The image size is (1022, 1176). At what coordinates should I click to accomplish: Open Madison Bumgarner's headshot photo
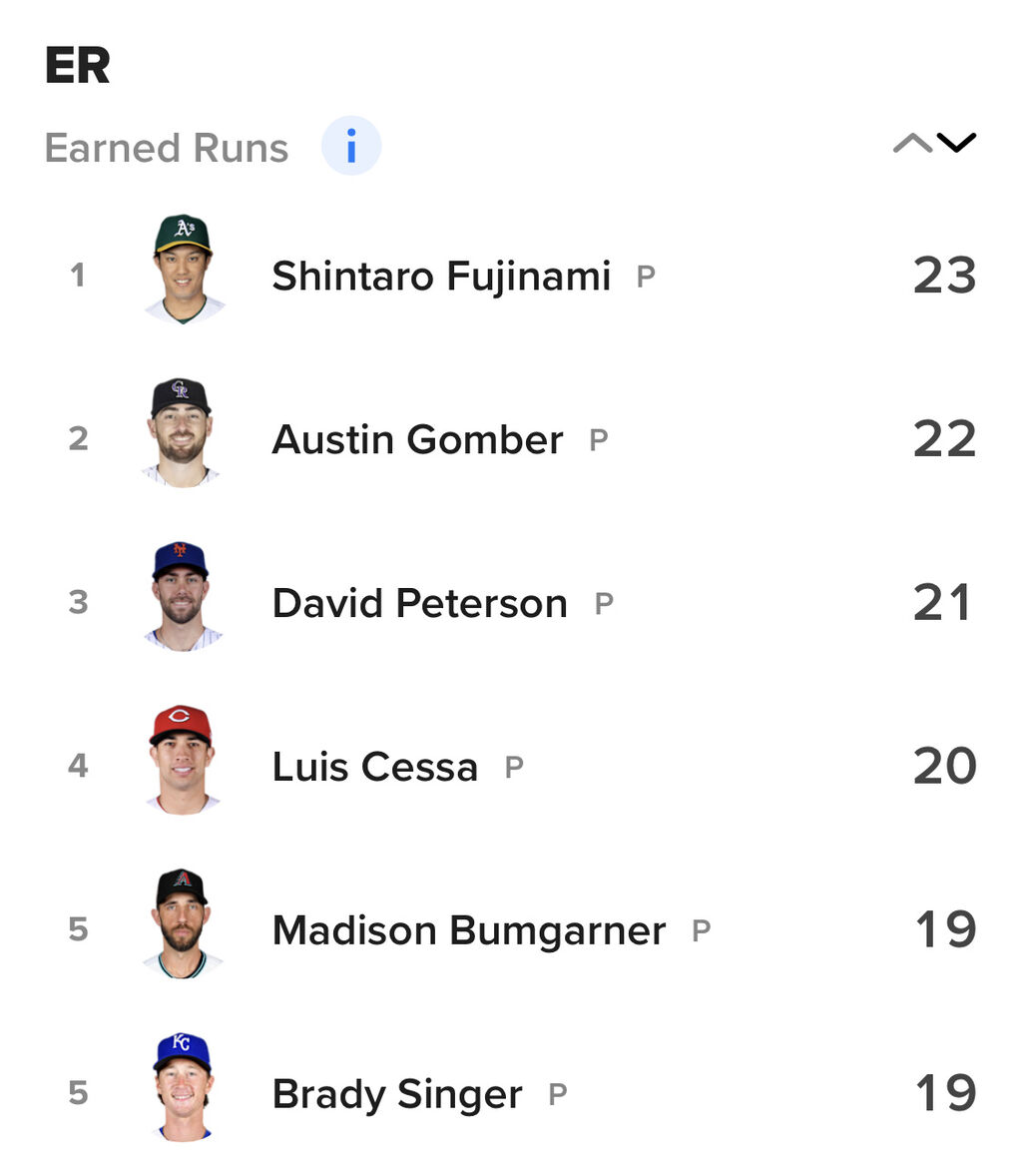point(183,923)
